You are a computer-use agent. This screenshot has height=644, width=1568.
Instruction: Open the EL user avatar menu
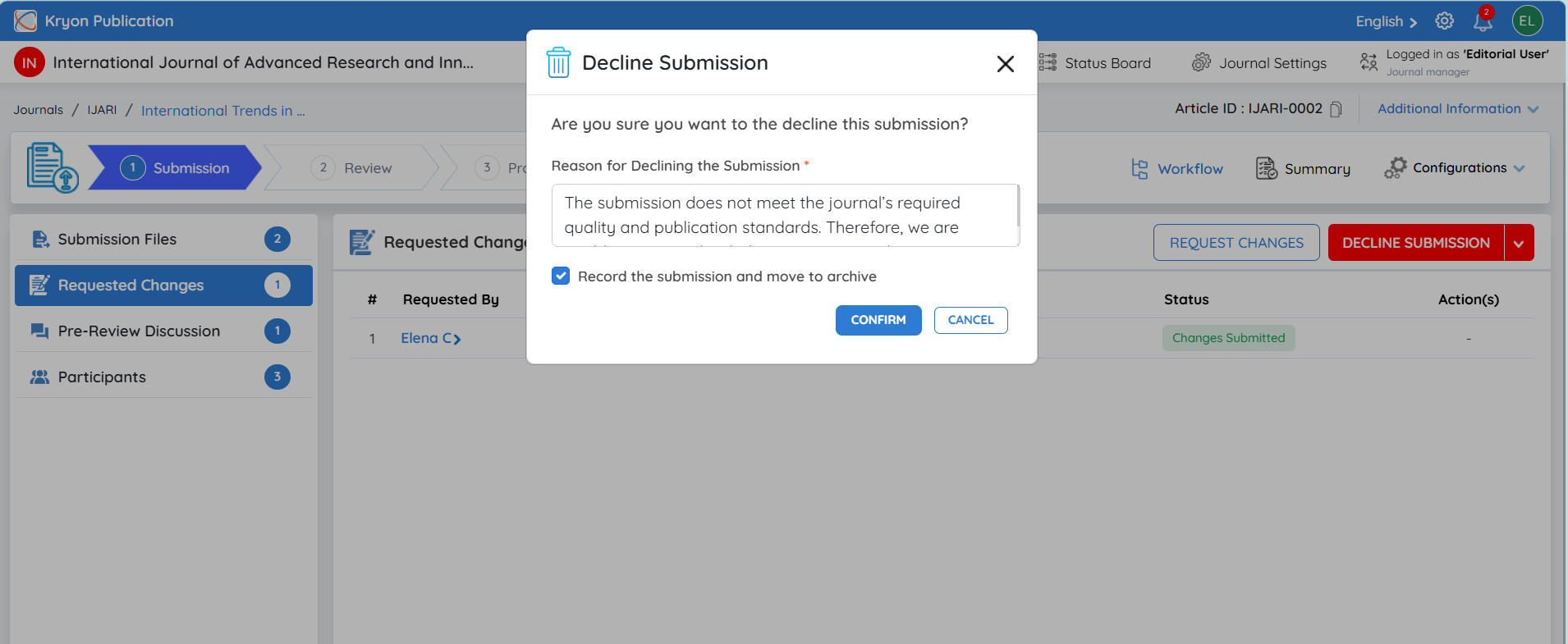coord(1527,21)
